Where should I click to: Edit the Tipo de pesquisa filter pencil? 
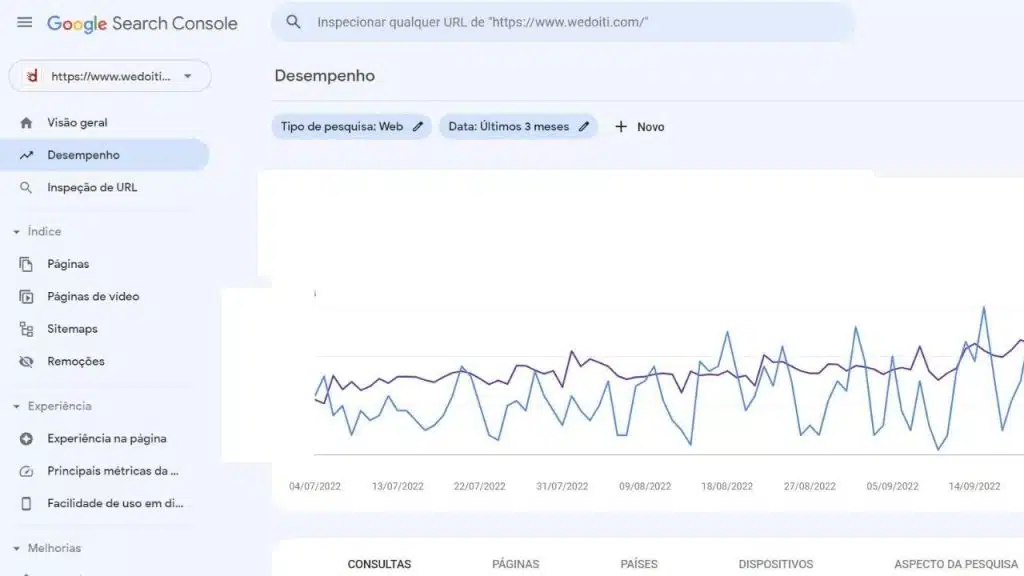tap(418, 127)
